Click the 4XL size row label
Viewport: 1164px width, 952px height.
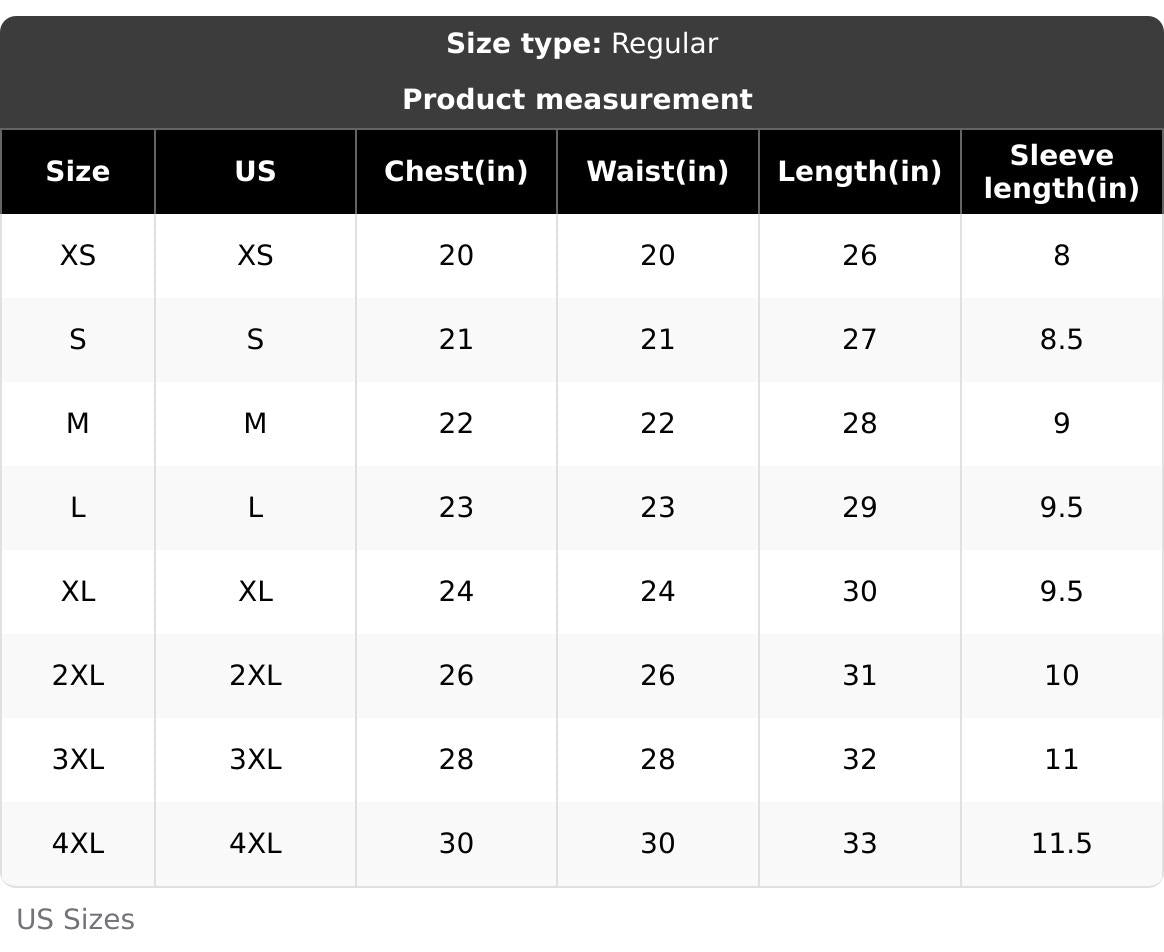click(x=78, y=844)
